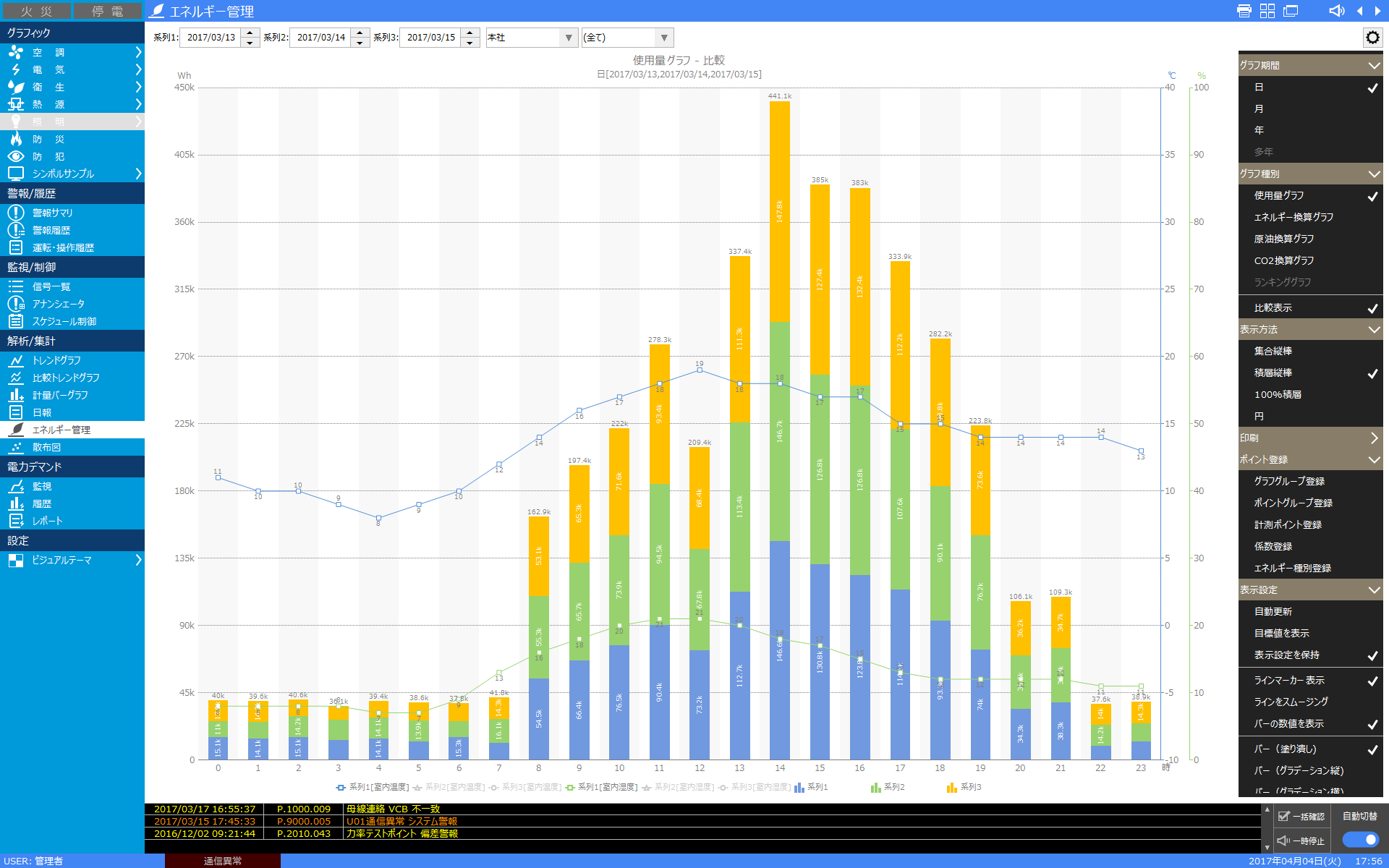This screenshot has width=1389, height=868.
Task: Toggle 比較表示 option
Action: point(1311,307)
